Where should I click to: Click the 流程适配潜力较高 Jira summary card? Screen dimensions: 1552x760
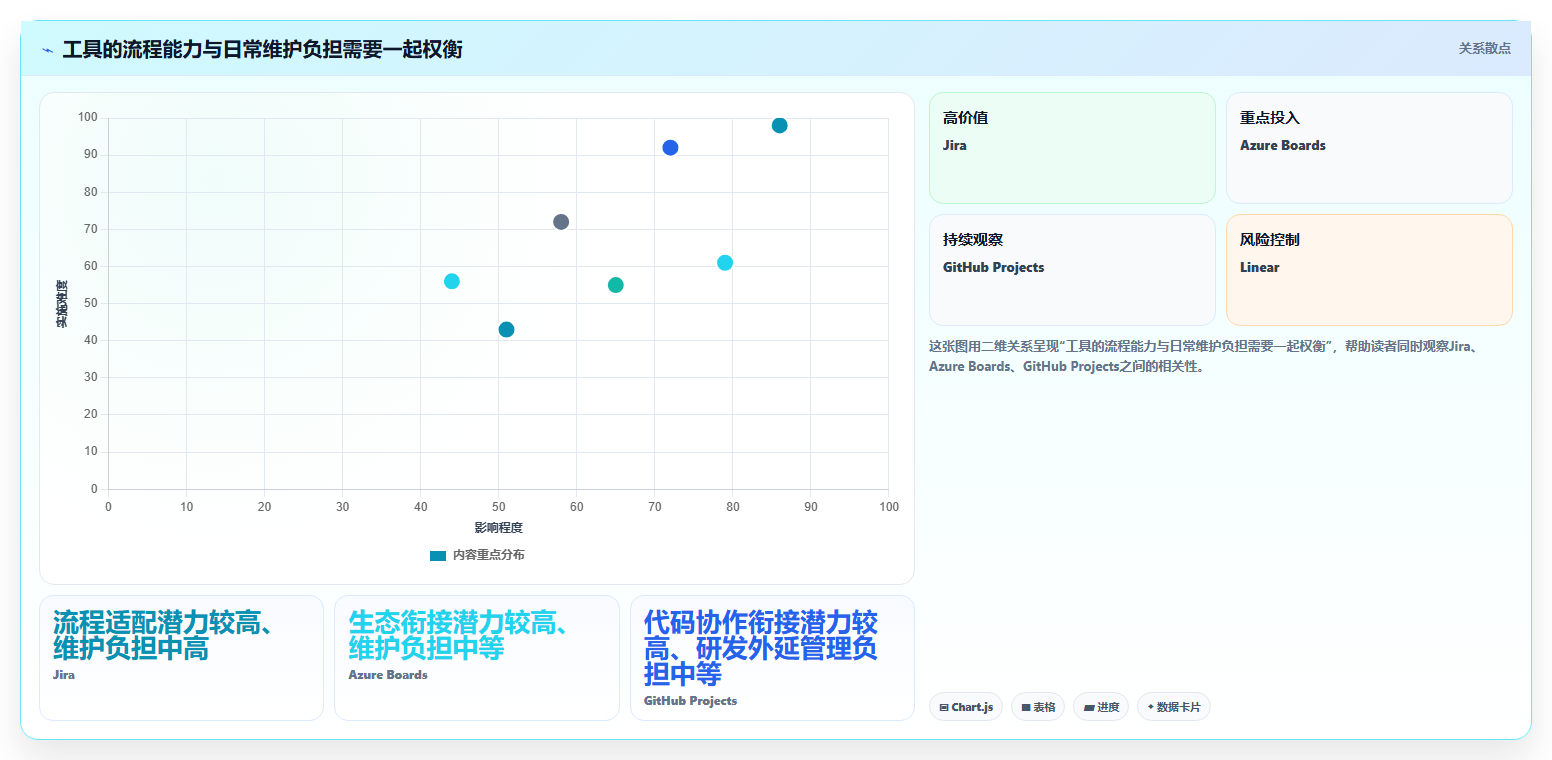[181, 658]
